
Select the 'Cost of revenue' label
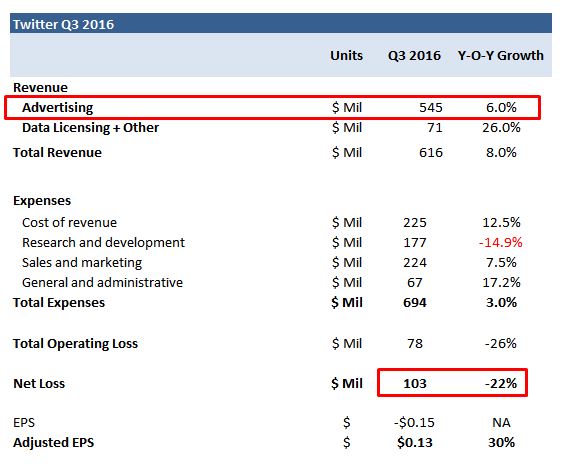(69, 222)
